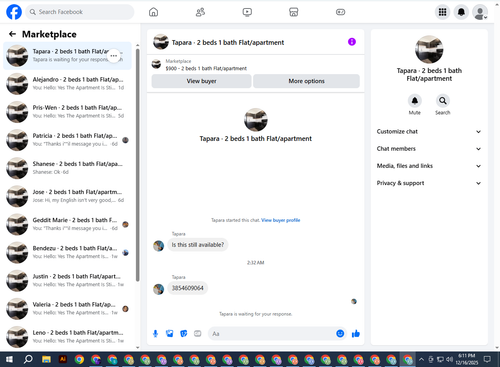500x367 pixels.
Task: Open the emoji picker in message box
Action: click(x=340, y=333)
